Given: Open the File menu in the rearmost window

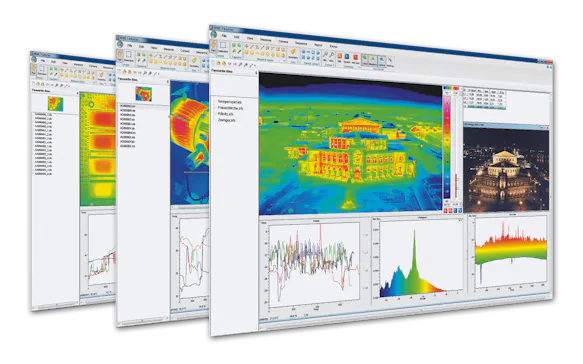Looking at the screenshot, I should click(43, 61).
